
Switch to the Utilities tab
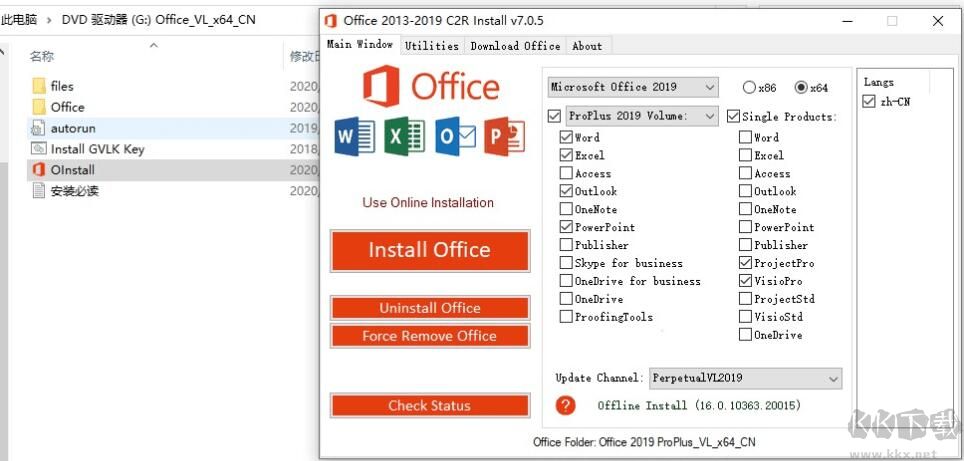click(432, 46)
